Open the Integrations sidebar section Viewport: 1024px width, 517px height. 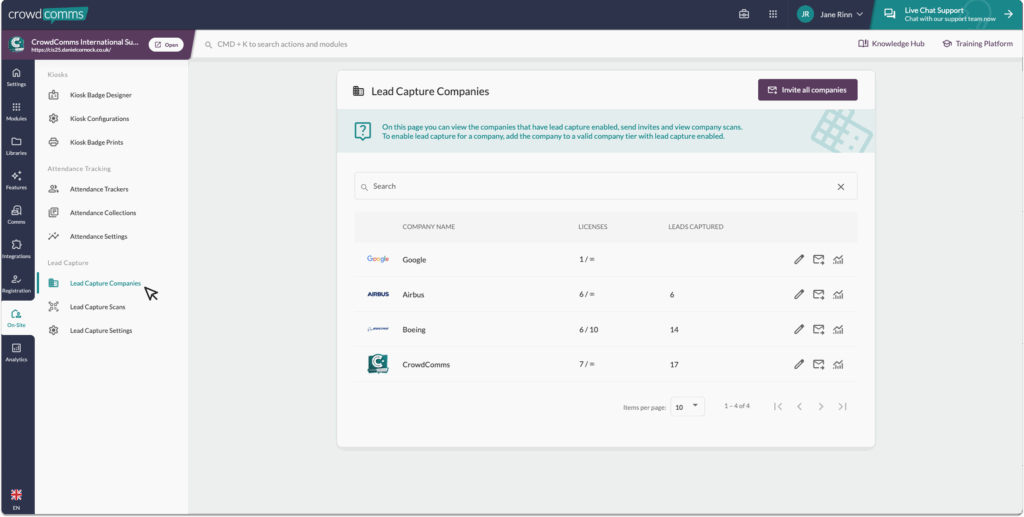pos(16,249)
